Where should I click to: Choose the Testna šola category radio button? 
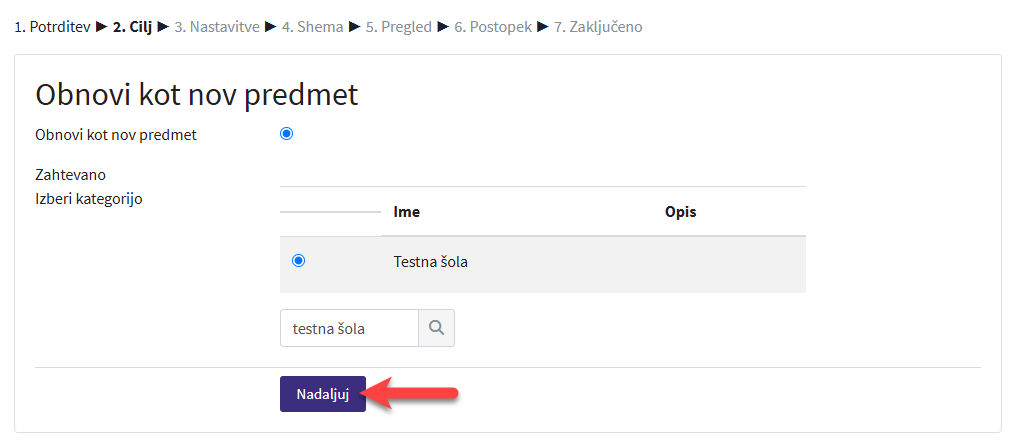click(298, 261)
